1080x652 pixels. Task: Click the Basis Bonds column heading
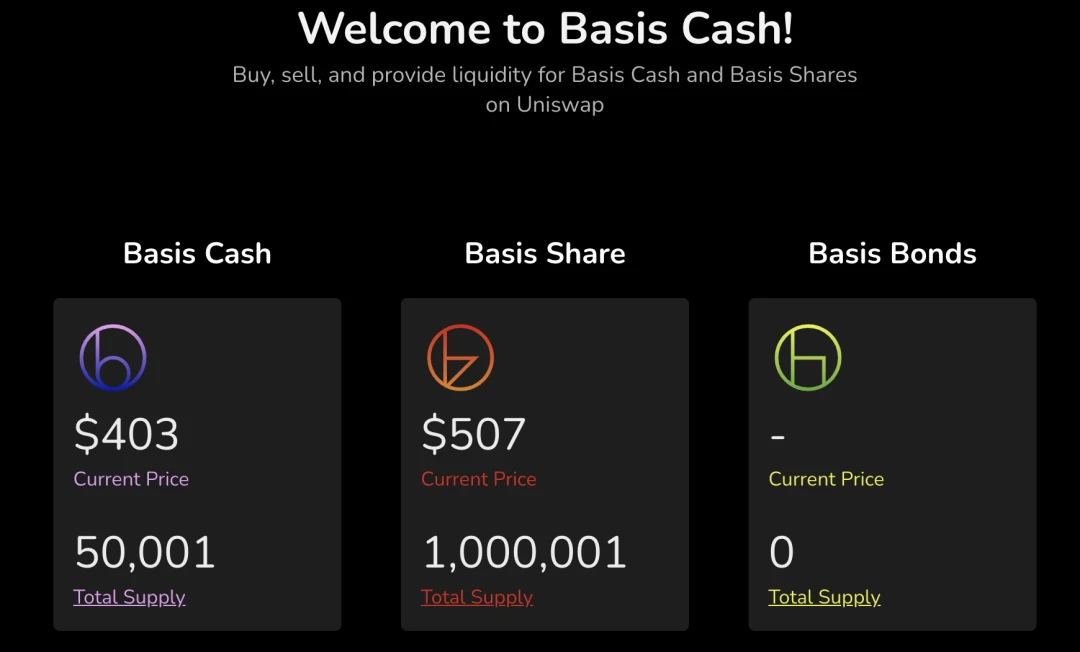893,253
